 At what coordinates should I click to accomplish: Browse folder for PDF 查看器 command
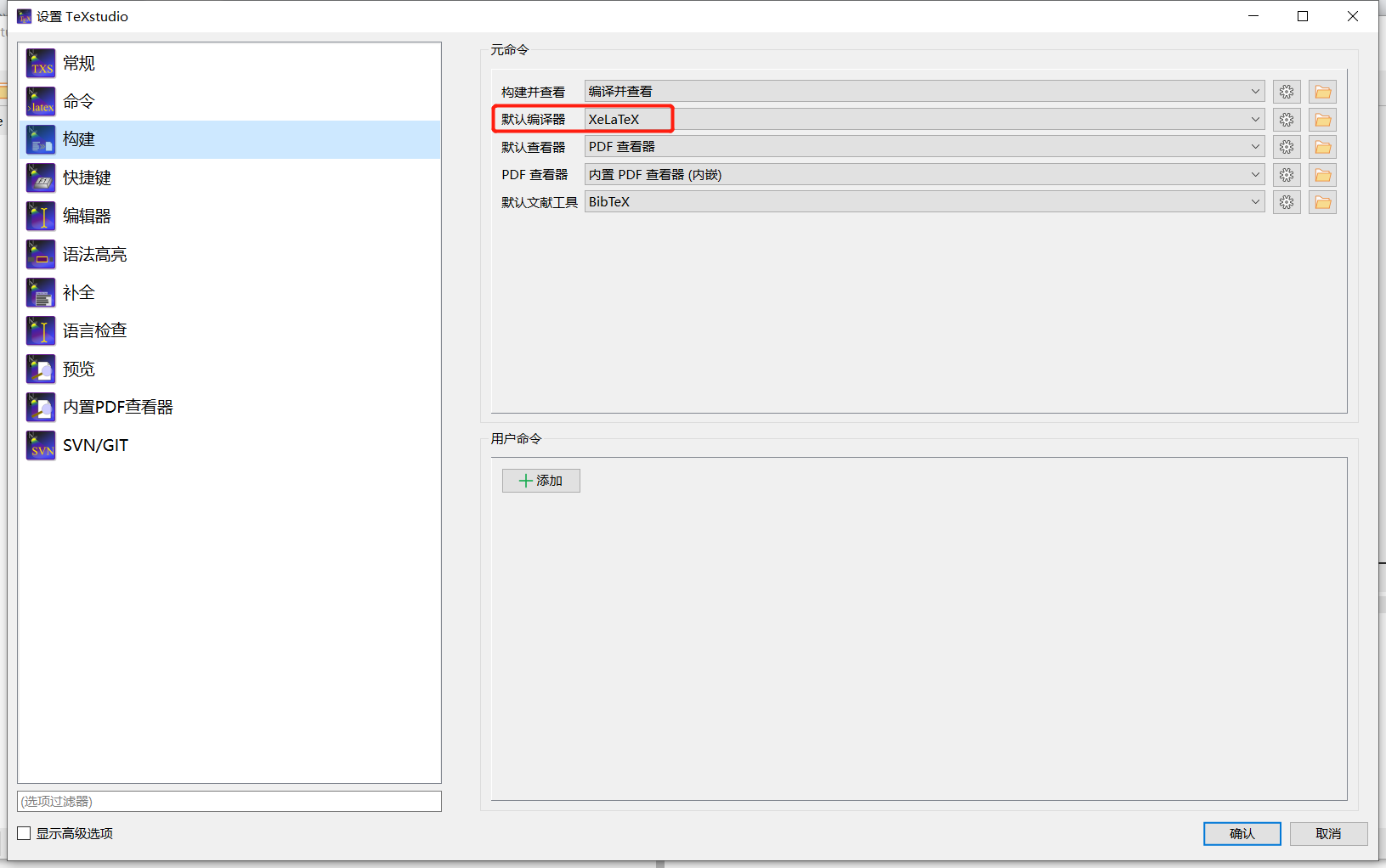point(1322,175)
